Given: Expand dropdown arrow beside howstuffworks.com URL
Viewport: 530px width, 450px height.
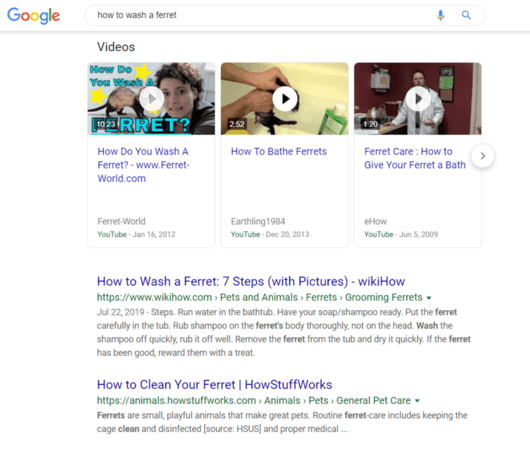Looking at the screenshot, I should (417, 401).
